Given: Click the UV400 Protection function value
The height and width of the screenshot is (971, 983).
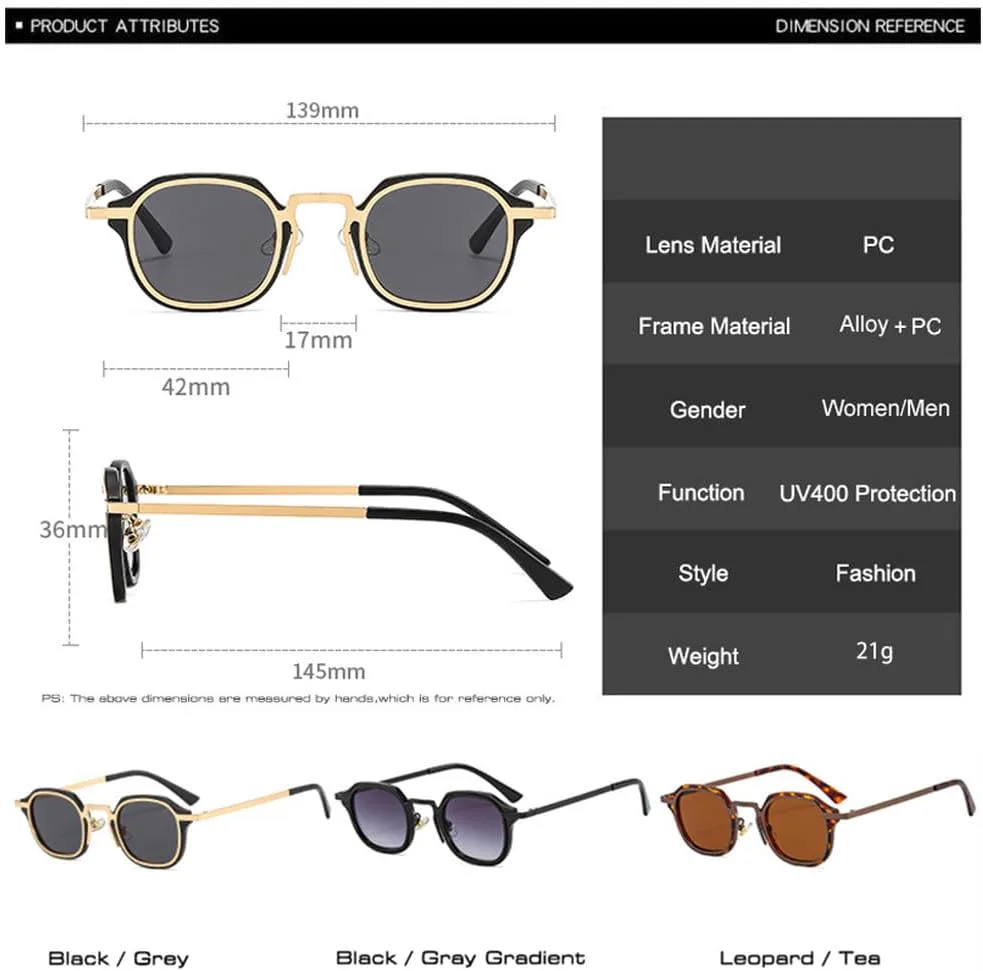Looking at the screenshot, I should tap(868, 493).
